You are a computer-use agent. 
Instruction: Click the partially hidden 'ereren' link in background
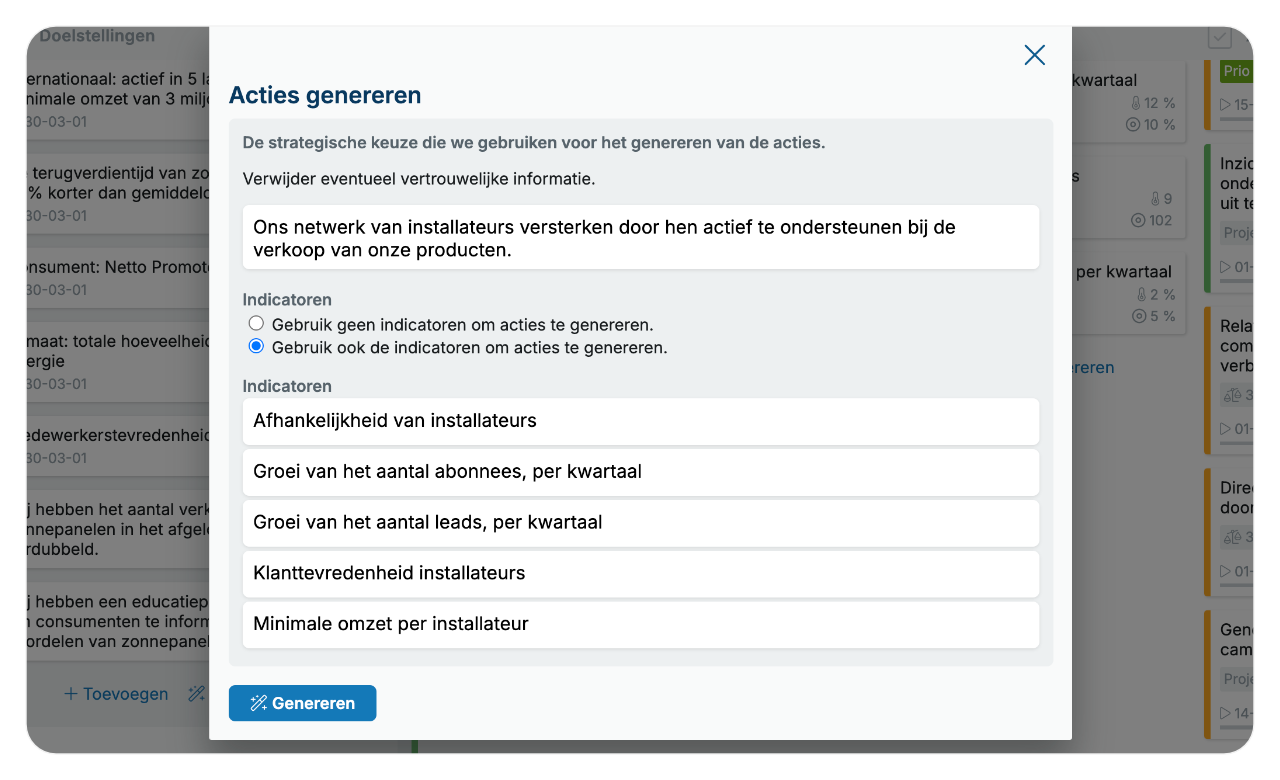pyautogui.click(x=1093, y=368)
